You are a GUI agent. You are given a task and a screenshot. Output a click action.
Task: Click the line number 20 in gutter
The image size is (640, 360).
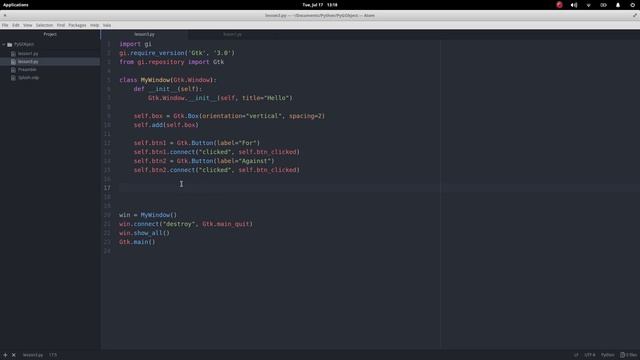click(x=107, y=215)
